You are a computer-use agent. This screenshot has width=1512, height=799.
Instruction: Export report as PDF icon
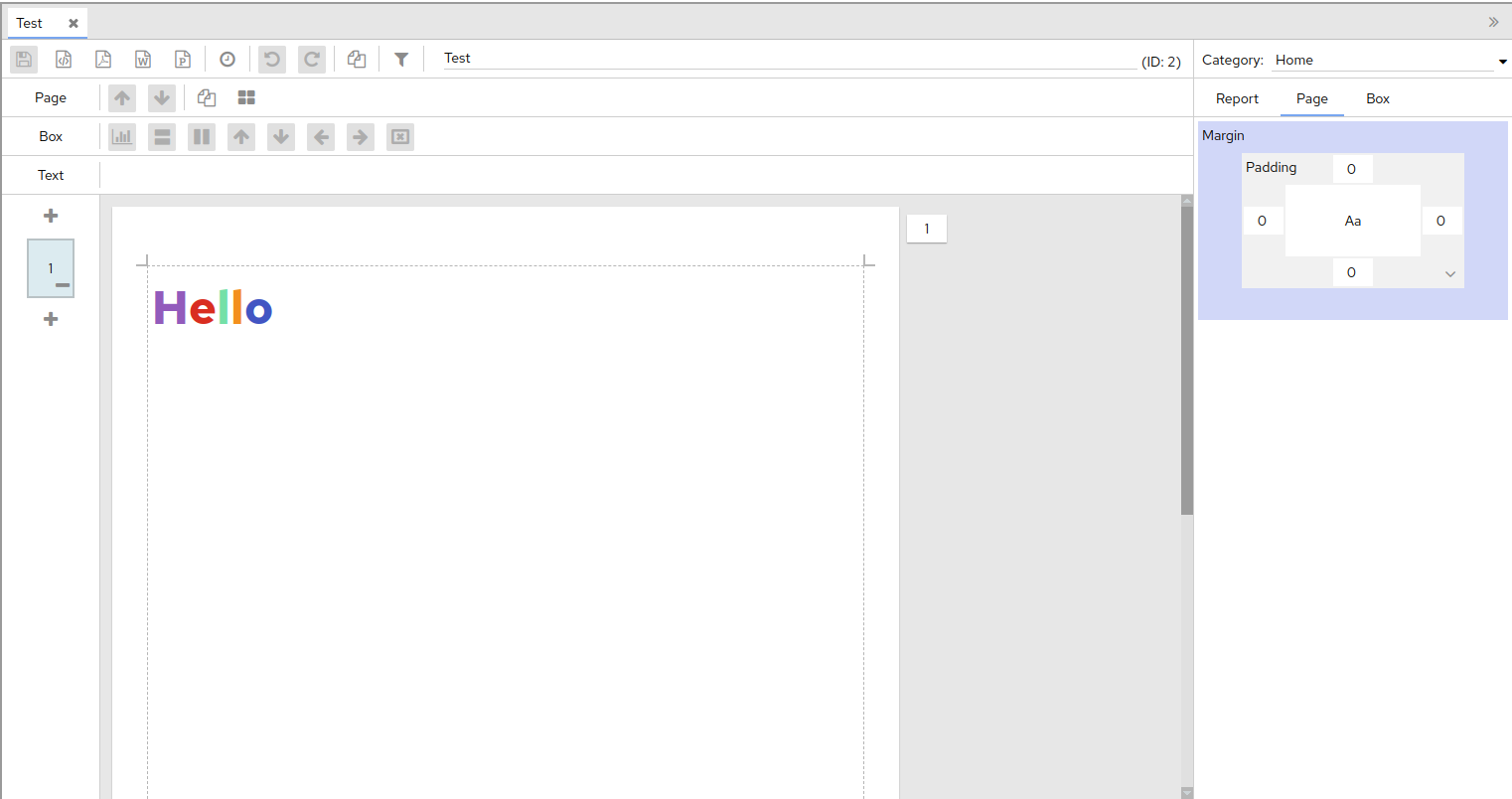click(x=103, y=60)
